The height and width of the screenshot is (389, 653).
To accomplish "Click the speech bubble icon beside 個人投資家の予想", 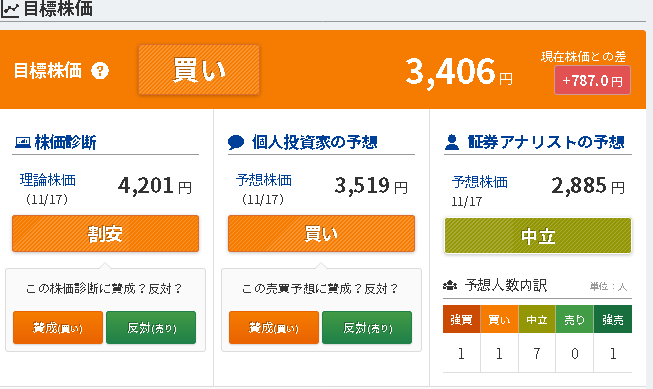I will coord(236,142).
